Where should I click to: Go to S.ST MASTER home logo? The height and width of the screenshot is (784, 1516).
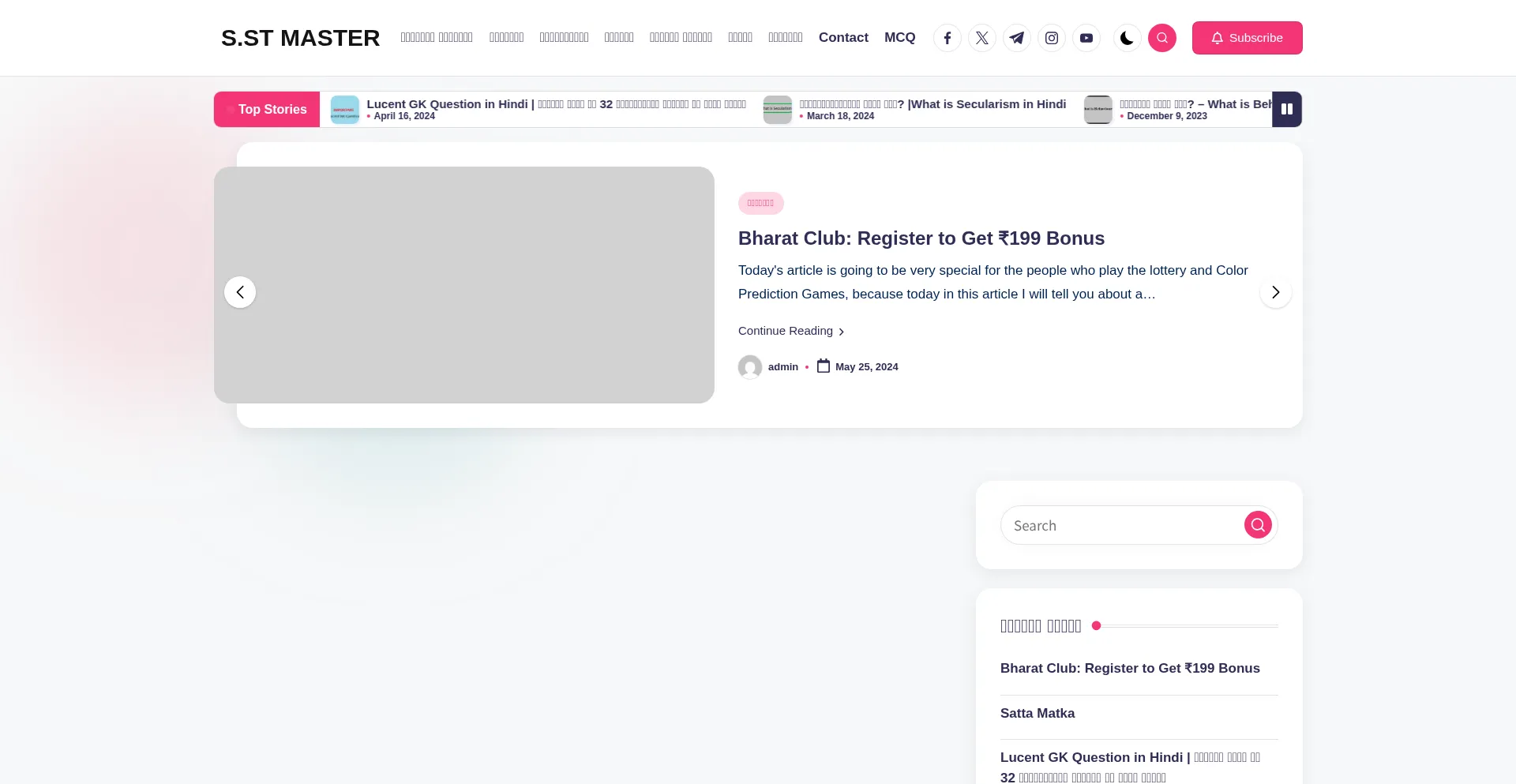pyautogui.click(x=300, y=38)
